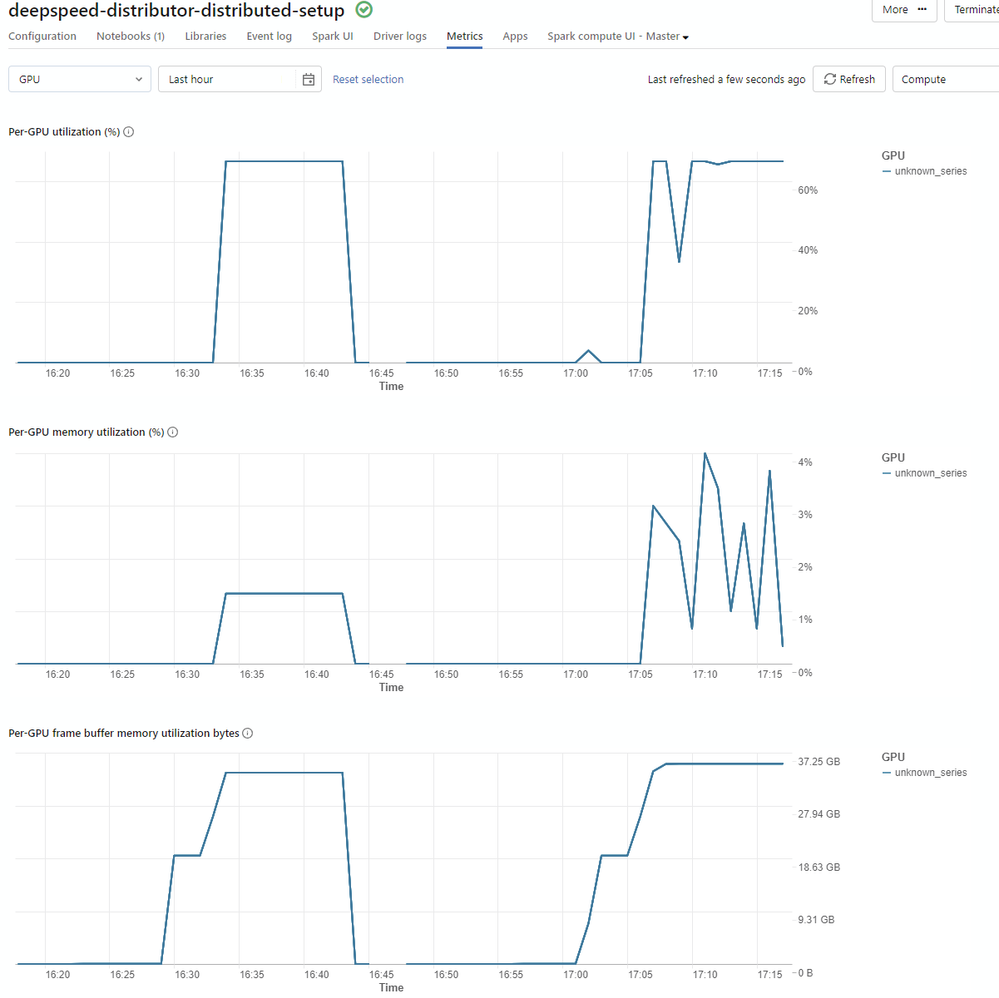The image size is (999, 998).
Task: Click the Last hour time range field
Action: tap(230, 80)
